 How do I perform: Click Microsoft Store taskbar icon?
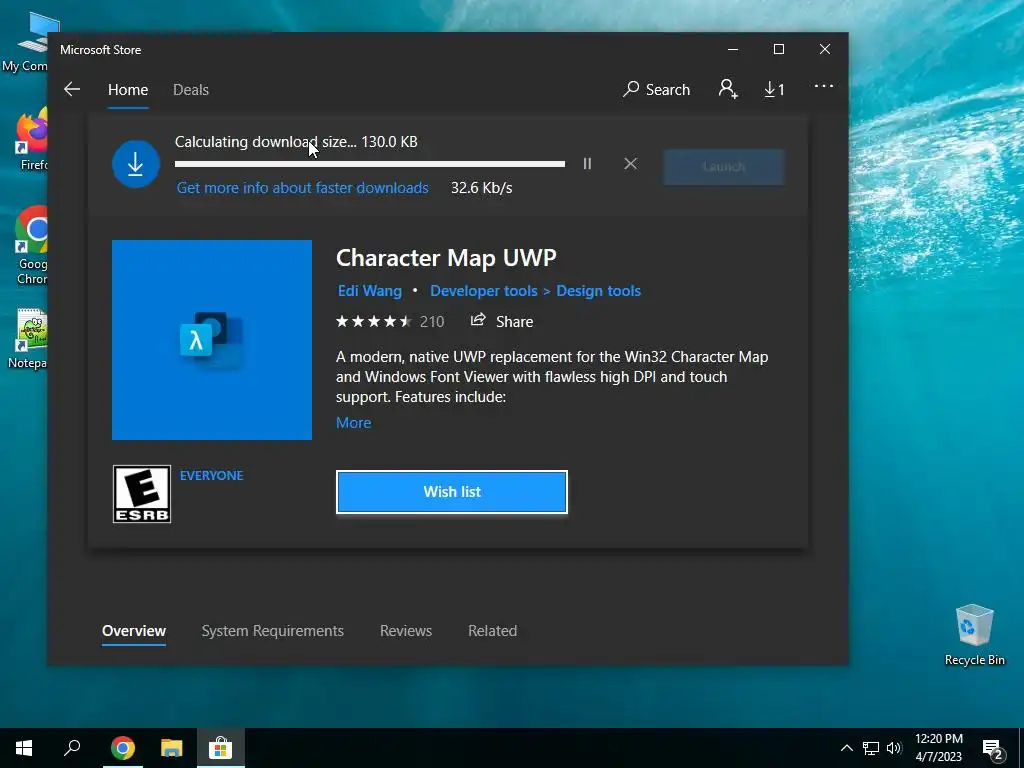coord(221,748)
